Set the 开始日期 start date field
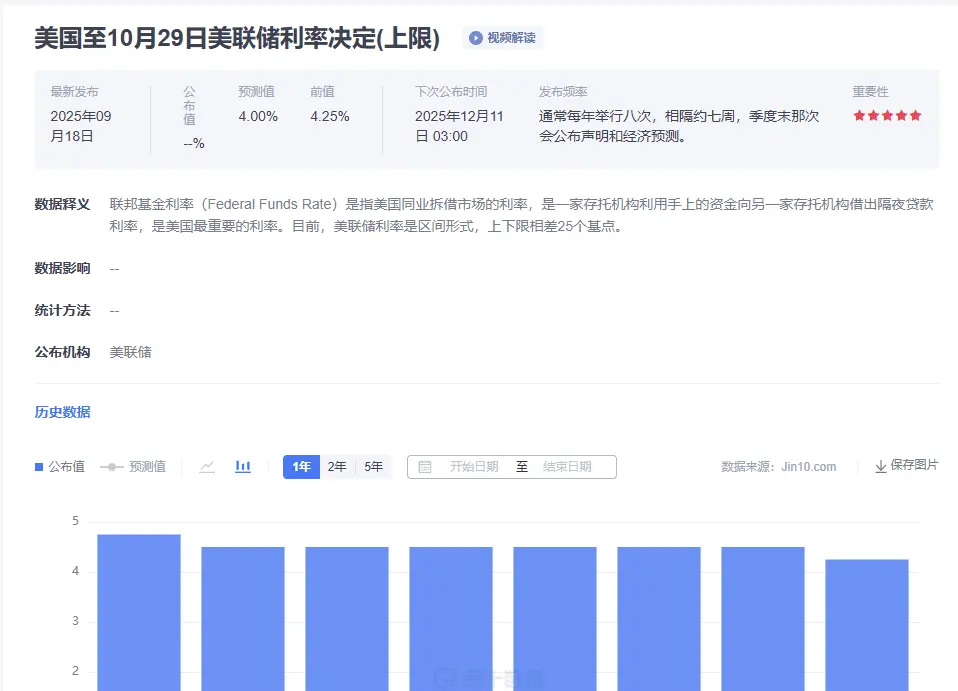Image resolution: width=958 pixels, height=691 pixels. [474, 467]
